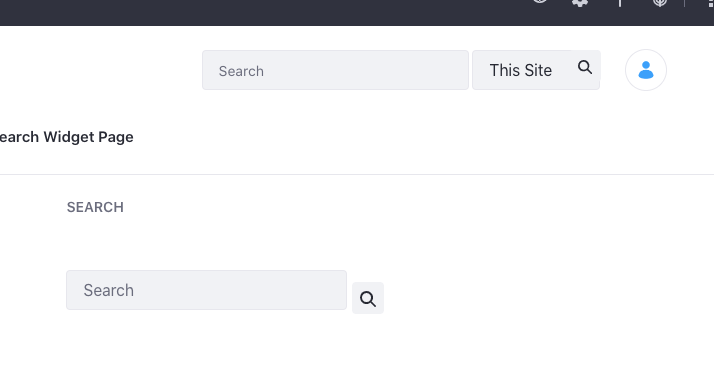
Task: Click the SEARCH widget title label
Action: (x=95, y=207)
